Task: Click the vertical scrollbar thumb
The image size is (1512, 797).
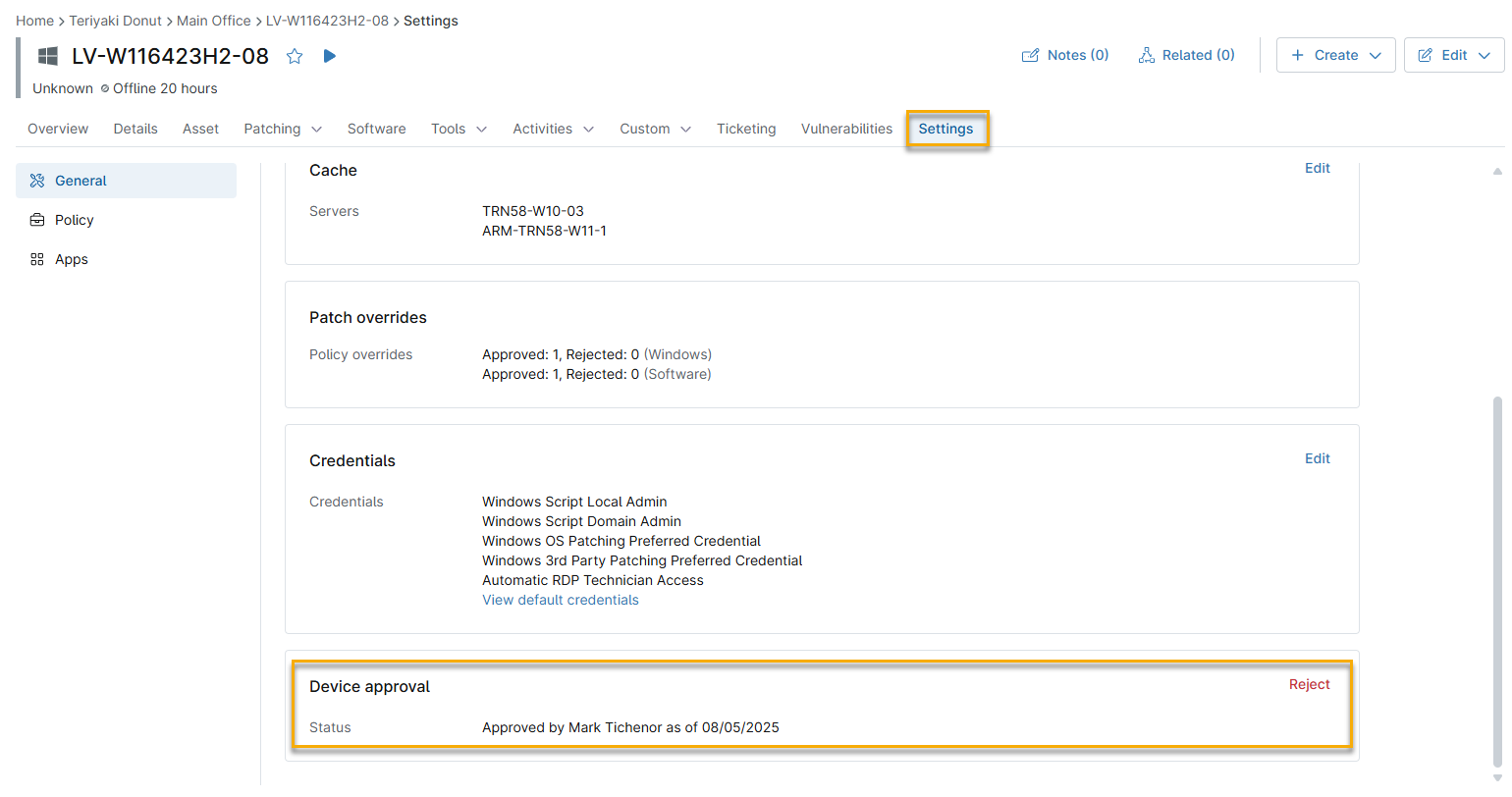Action: click(1497, 579)
